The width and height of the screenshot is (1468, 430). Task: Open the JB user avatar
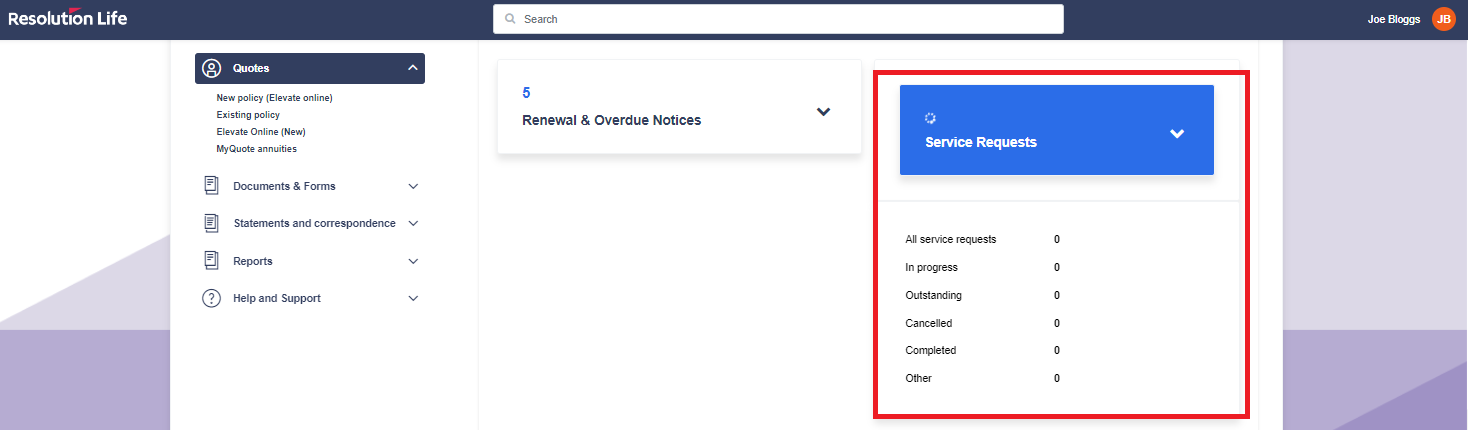coord(1443,19)
